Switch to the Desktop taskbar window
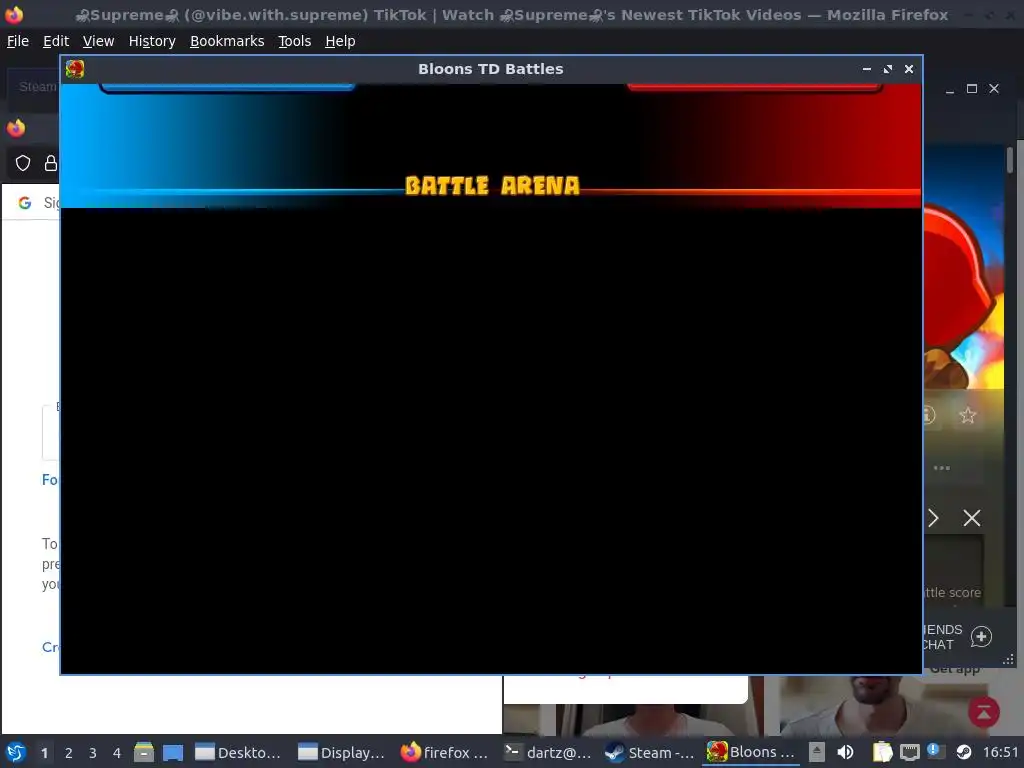Image resolution: width=1024 pixels, height=768 pixels. click(x=238, y=752)
